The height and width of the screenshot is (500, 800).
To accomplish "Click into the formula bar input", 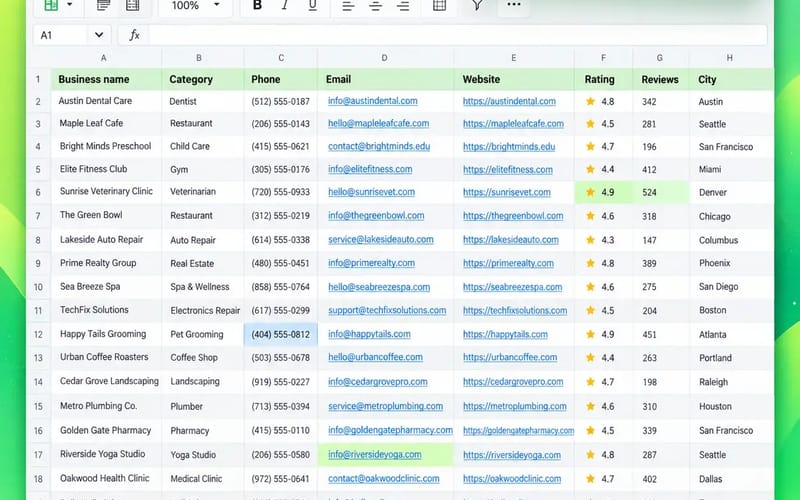I will (457, 35).
